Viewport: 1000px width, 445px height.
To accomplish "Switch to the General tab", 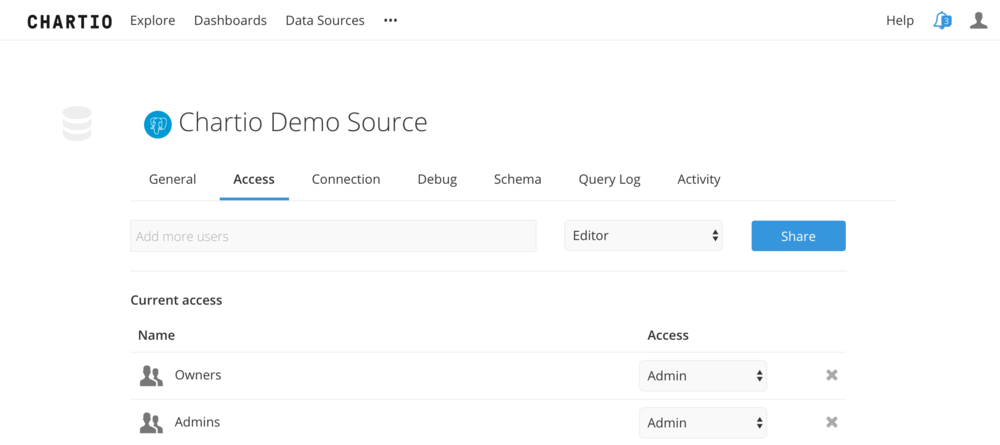I will [172, 179].
